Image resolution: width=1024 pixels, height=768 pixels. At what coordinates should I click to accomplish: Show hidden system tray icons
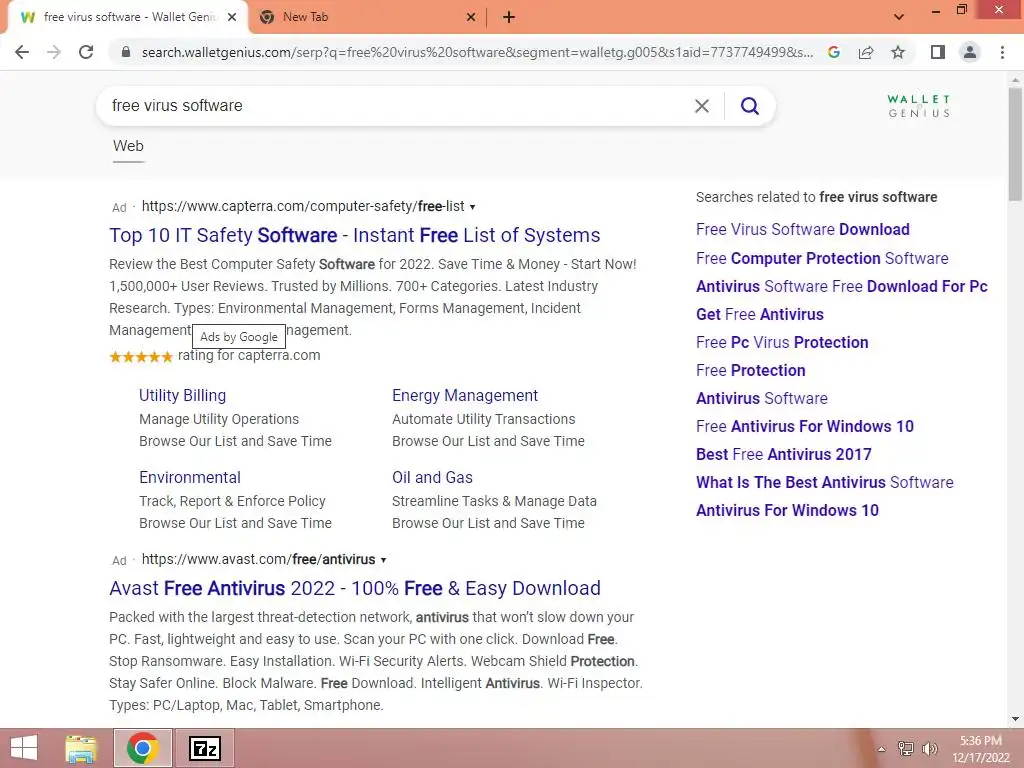coord(881,749)
